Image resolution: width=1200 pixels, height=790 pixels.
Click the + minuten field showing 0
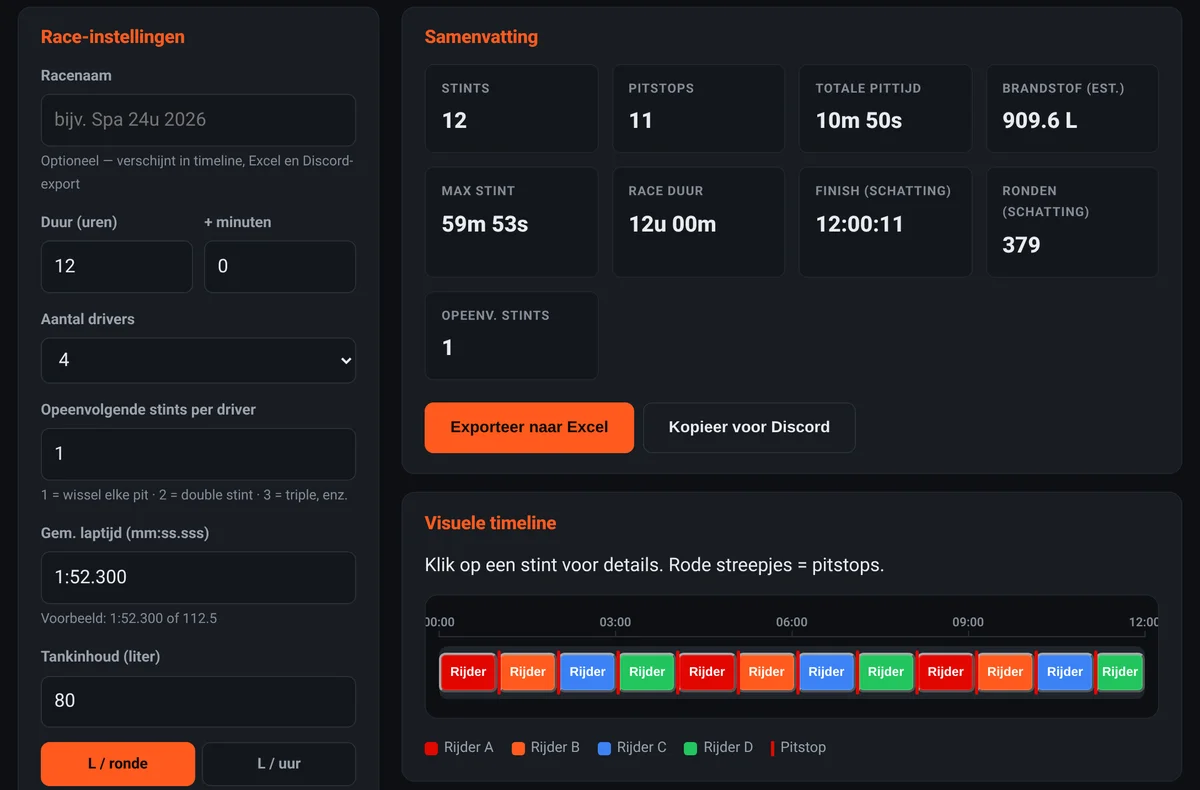[x=279, y=266]
